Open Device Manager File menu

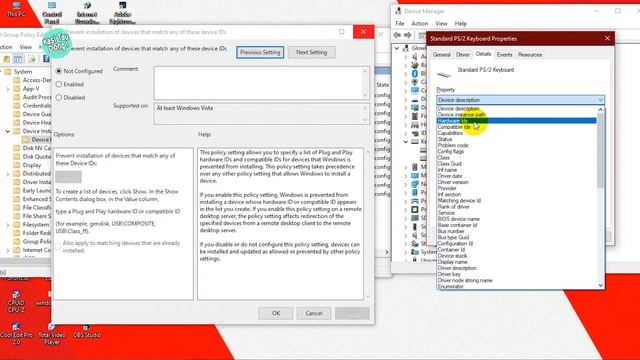coord(400,24)
